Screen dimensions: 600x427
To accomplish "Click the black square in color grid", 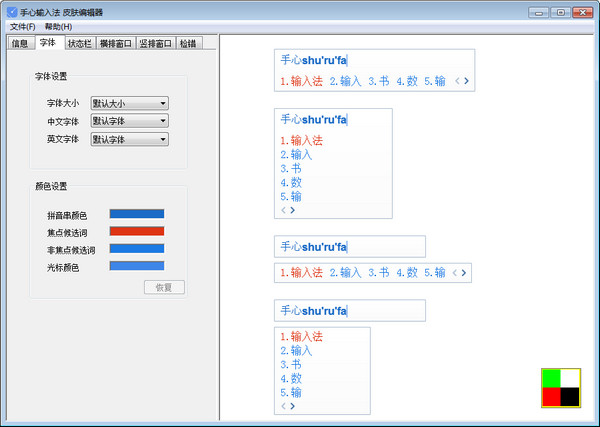I will pyautogui.click(x=570, y=397).
